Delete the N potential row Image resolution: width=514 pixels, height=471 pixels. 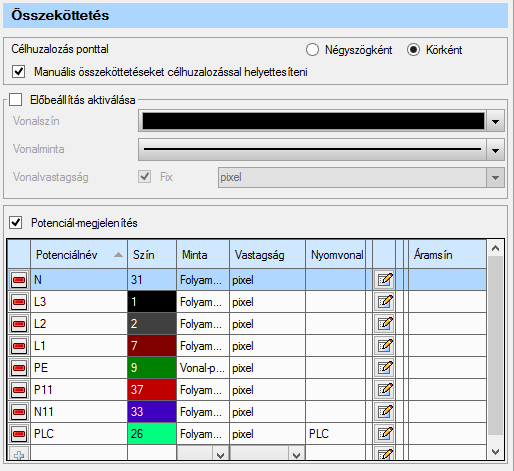[x=19, y=280]
